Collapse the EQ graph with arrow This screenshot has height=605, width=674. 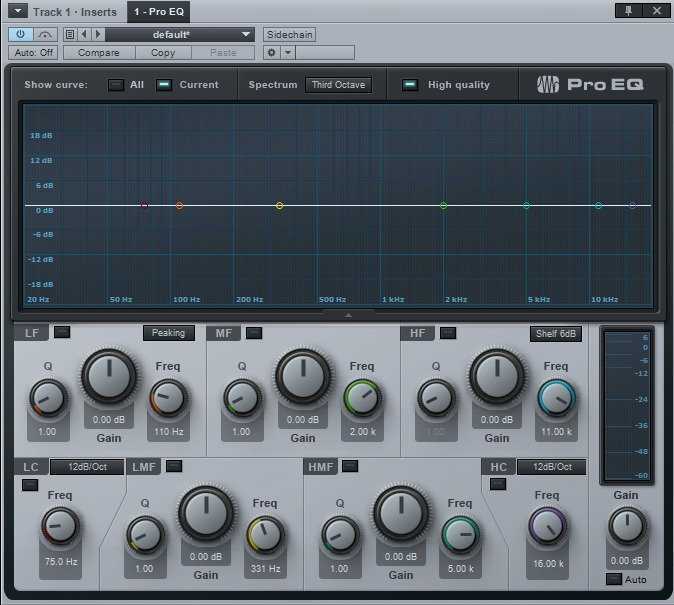pos(348,315)
